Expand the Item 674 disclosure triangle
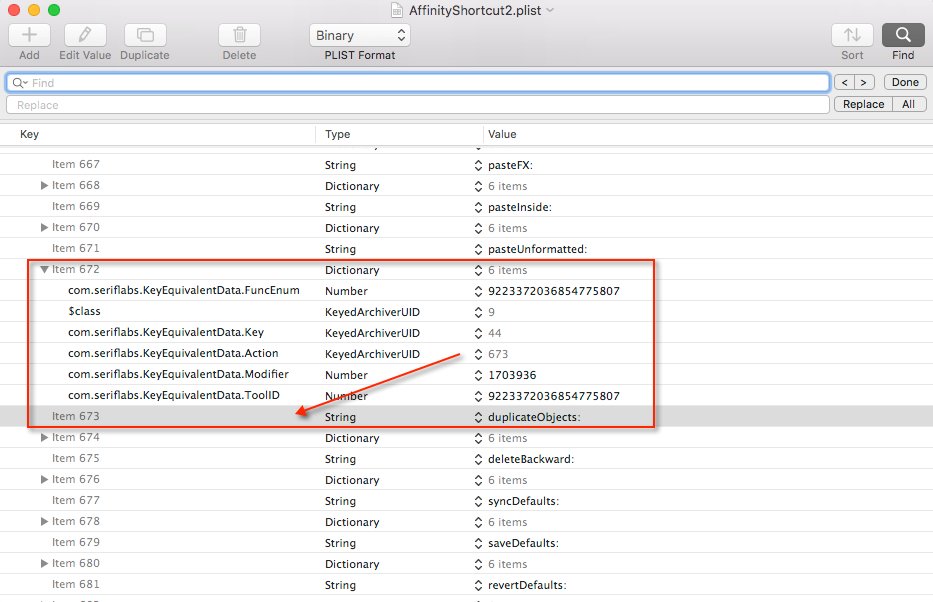Image resolution: width=933 pixels, height=602 pixels. coord(44,437)
